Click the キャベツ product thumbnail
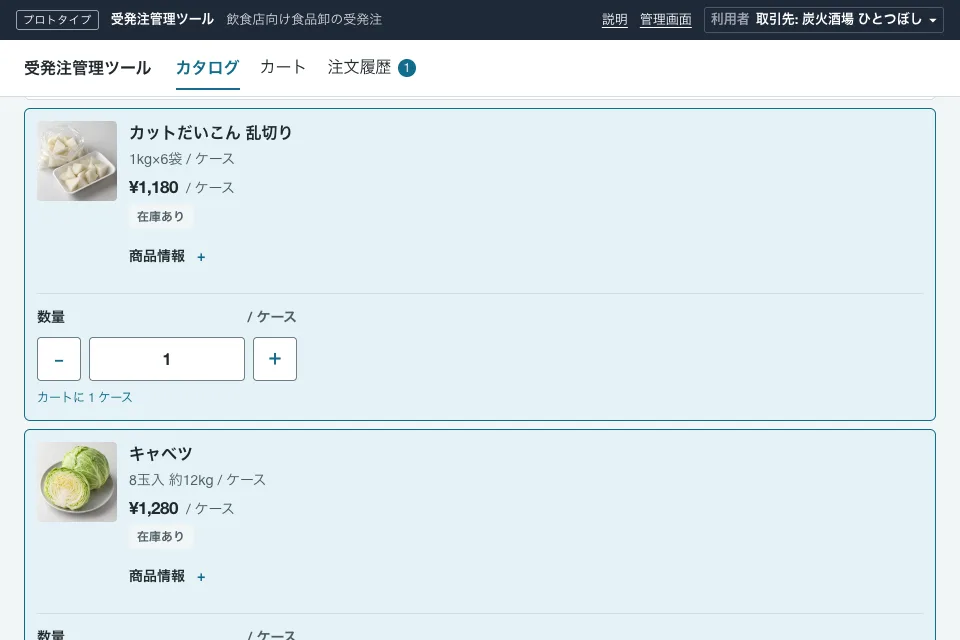960x640 pixels. point(77,482)
